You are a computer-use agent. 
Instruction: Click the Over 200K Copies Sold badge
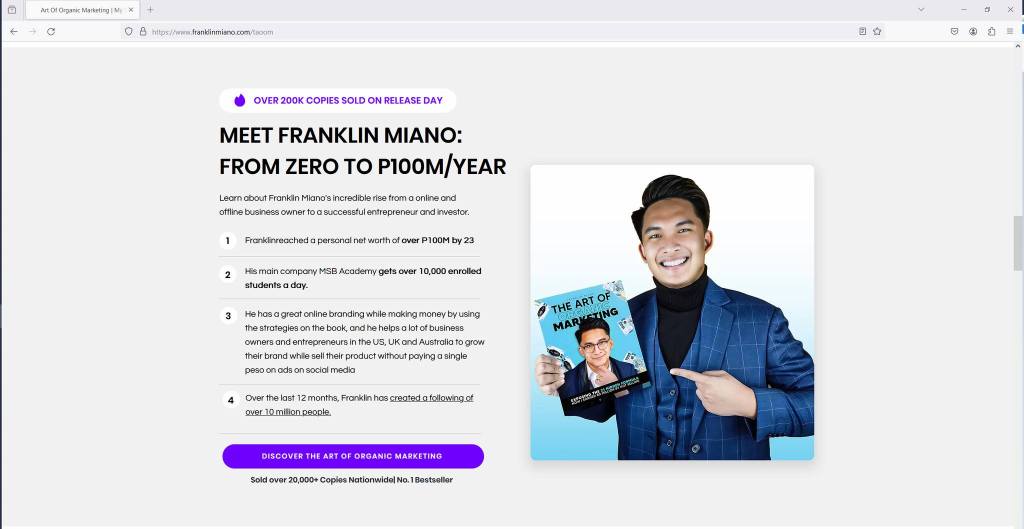338,101
